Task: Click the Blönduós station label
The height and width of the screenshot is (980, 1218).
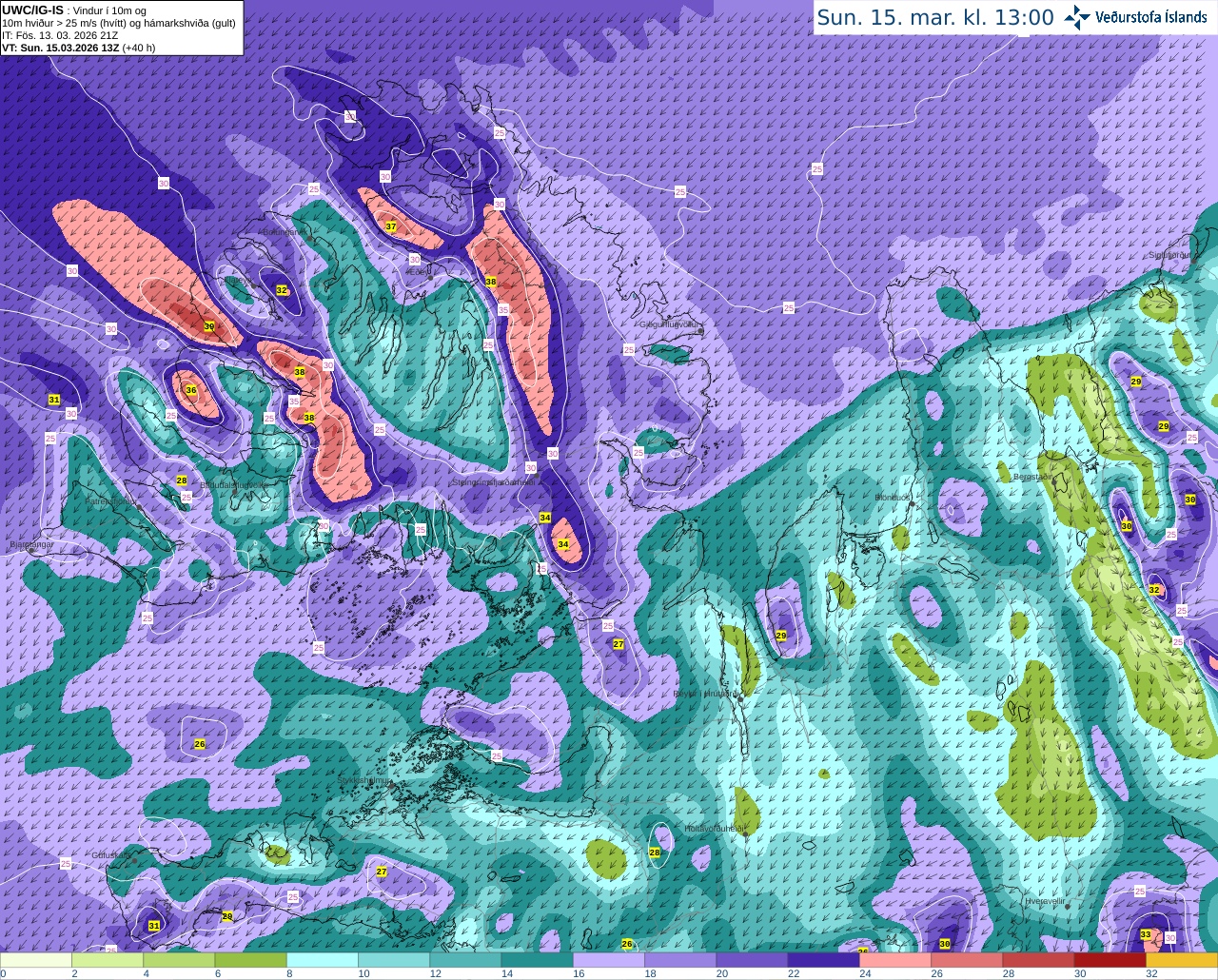Action: (x=894, y=498)
